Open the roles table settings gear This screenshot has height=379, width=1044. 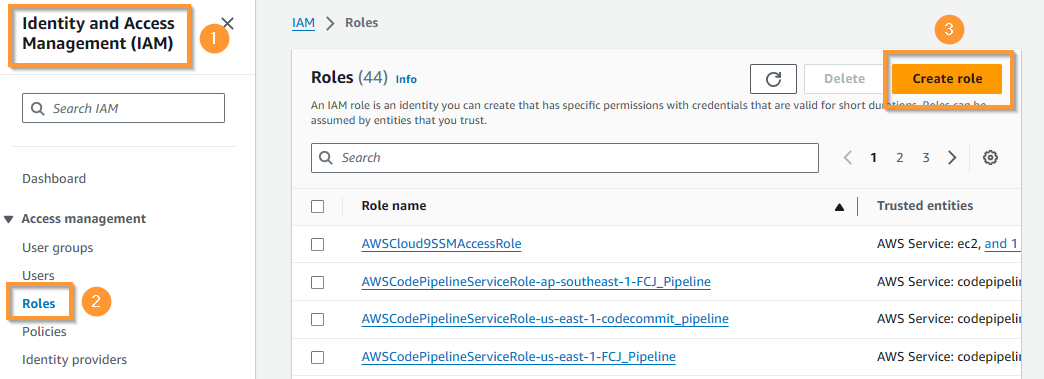pos(990,158)
